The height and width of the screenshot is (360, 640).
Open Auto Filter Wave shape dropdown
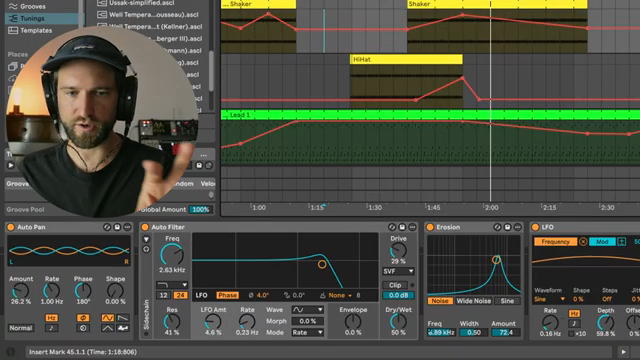click(x=307, y=310)
